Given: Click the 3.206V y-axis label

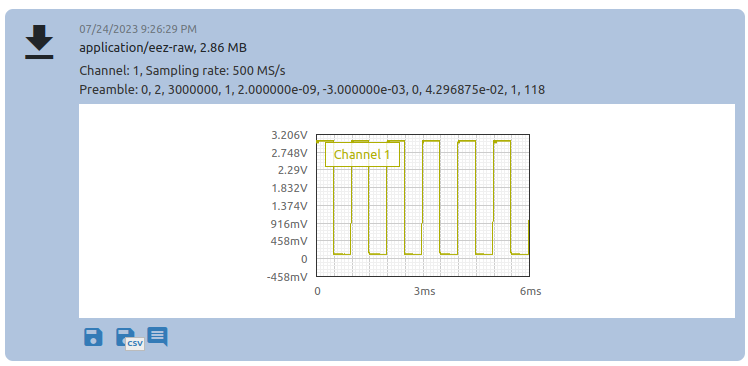Looking at the screenshot, I should pyautogui.click(x=289, y=135).
